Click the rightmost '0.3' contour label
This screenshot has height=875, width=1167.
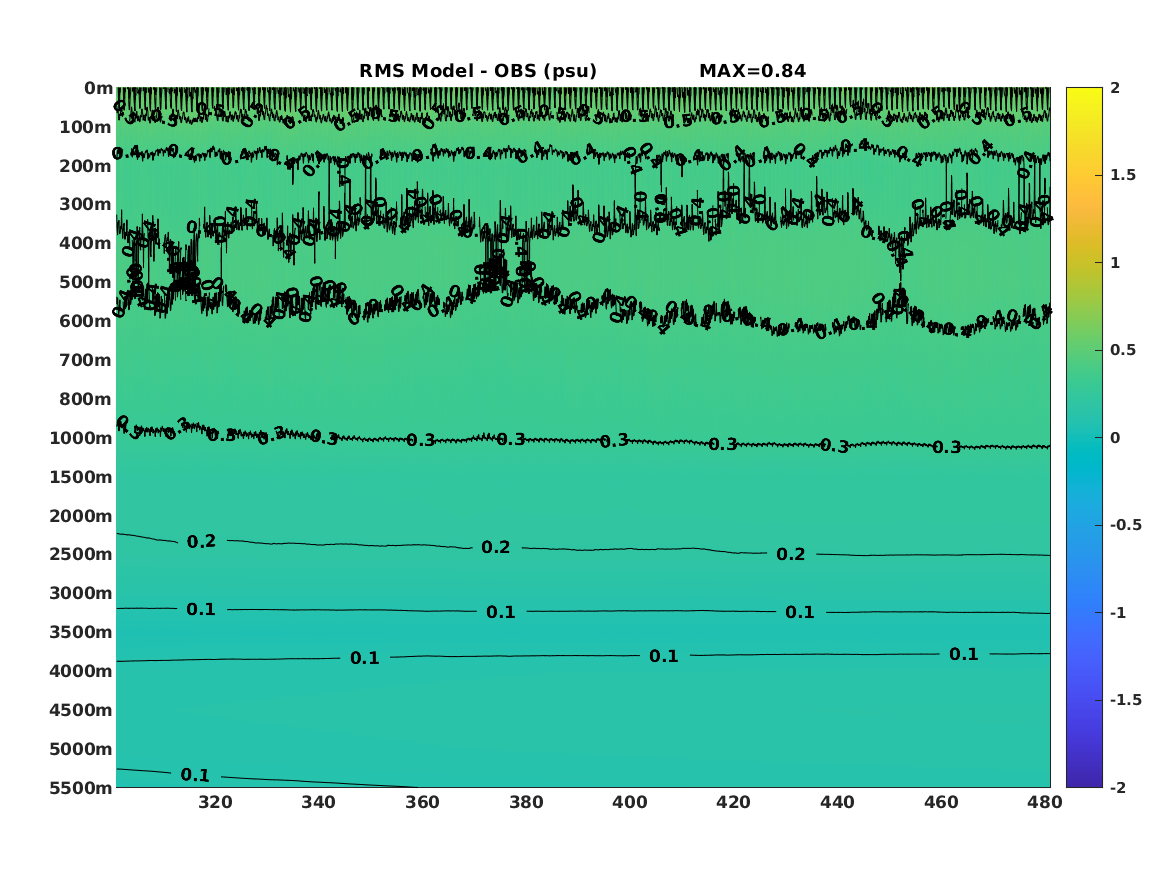[947, 447]
